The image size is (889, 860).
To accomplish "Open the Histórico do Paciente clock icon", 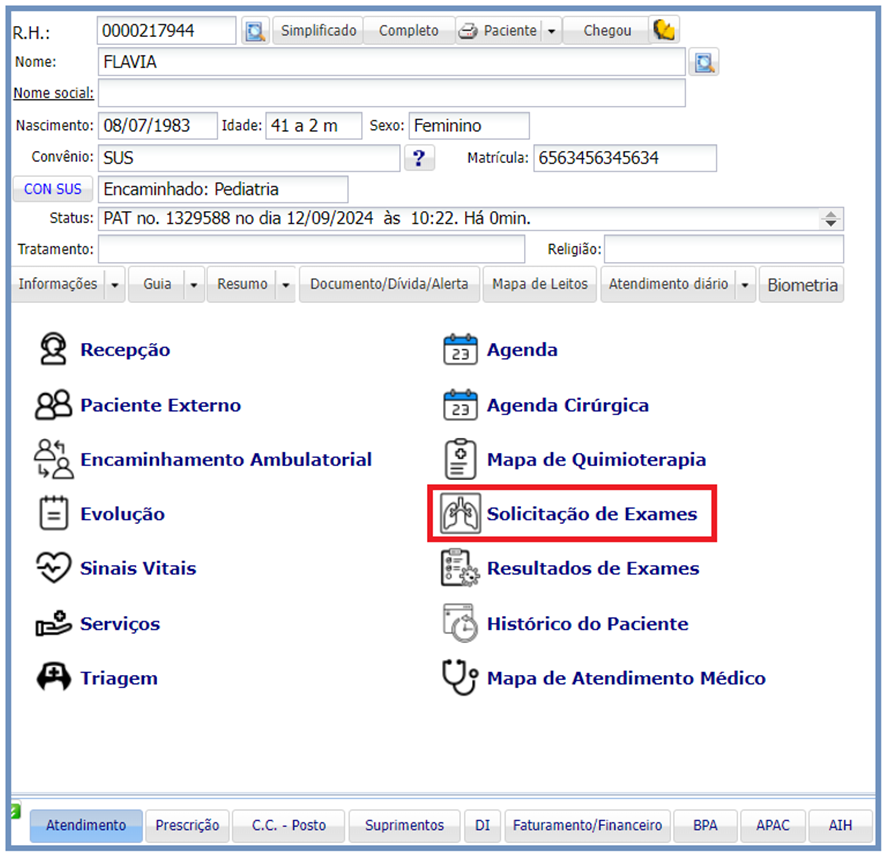I will coord(460,623).
